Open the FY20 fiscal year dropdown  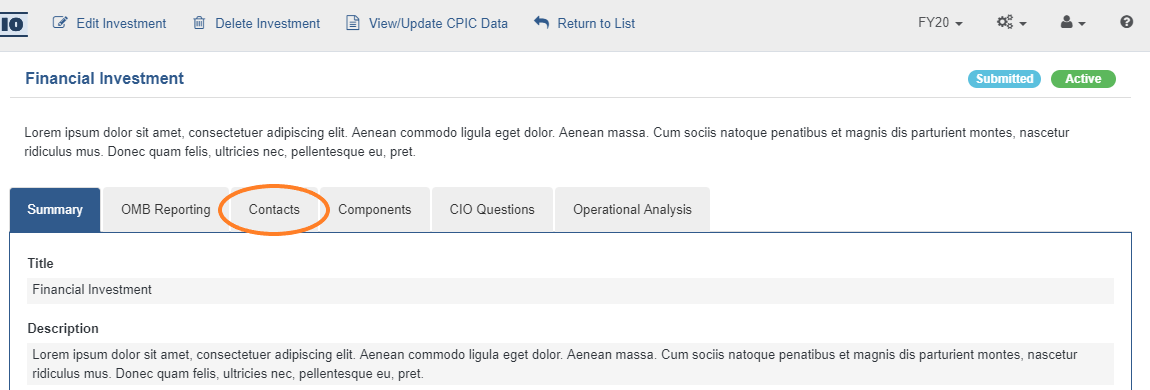[940, 23]
